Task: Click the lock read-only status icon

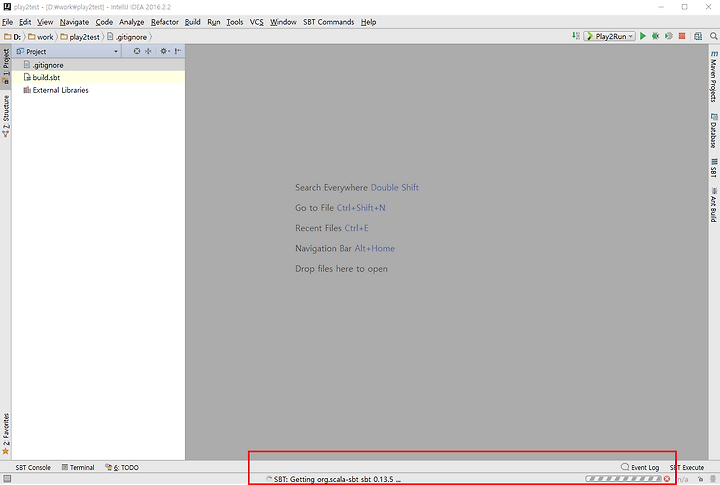Action: tap(700, 479)
